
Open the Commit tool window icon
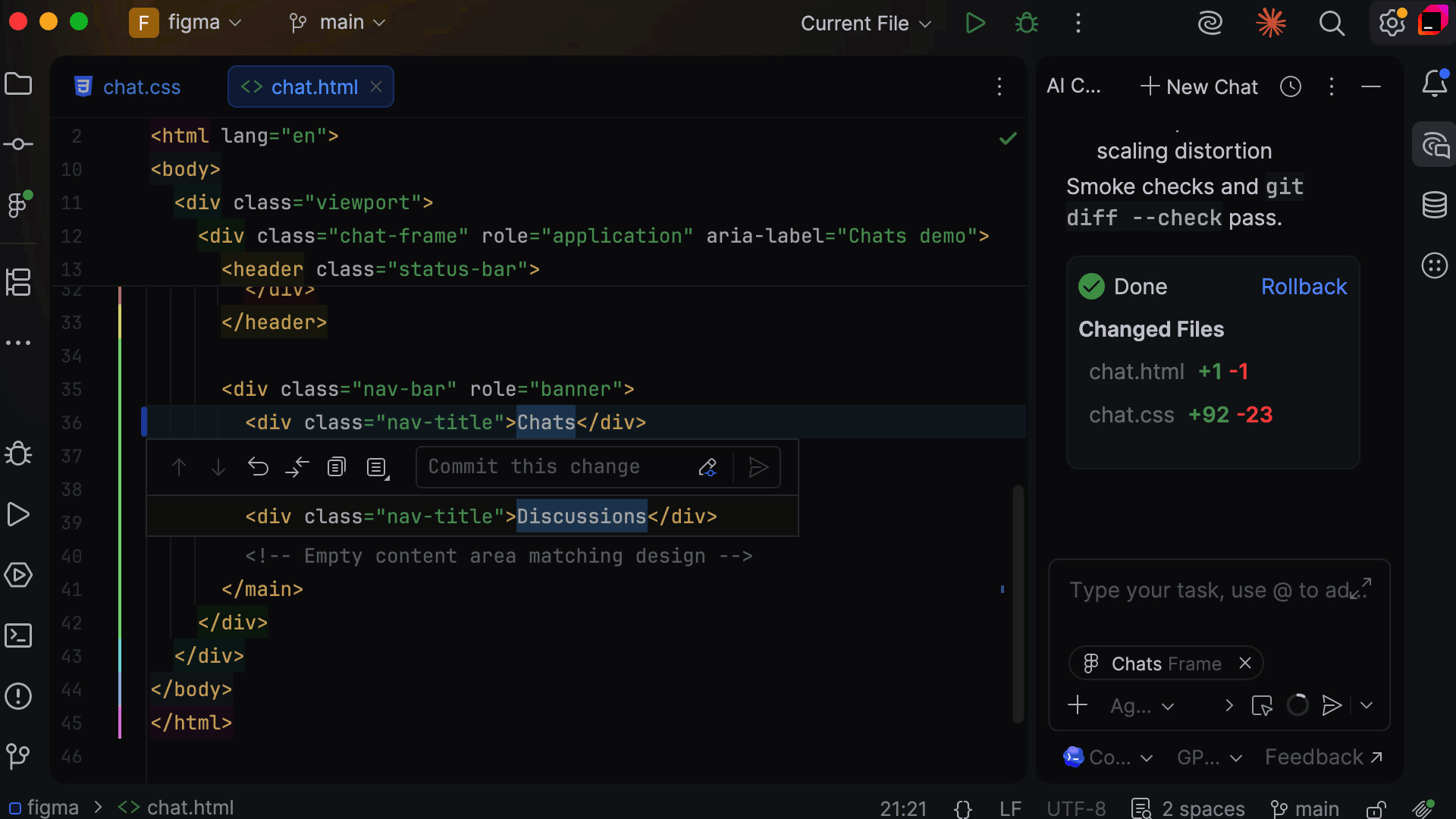[18, 144]
